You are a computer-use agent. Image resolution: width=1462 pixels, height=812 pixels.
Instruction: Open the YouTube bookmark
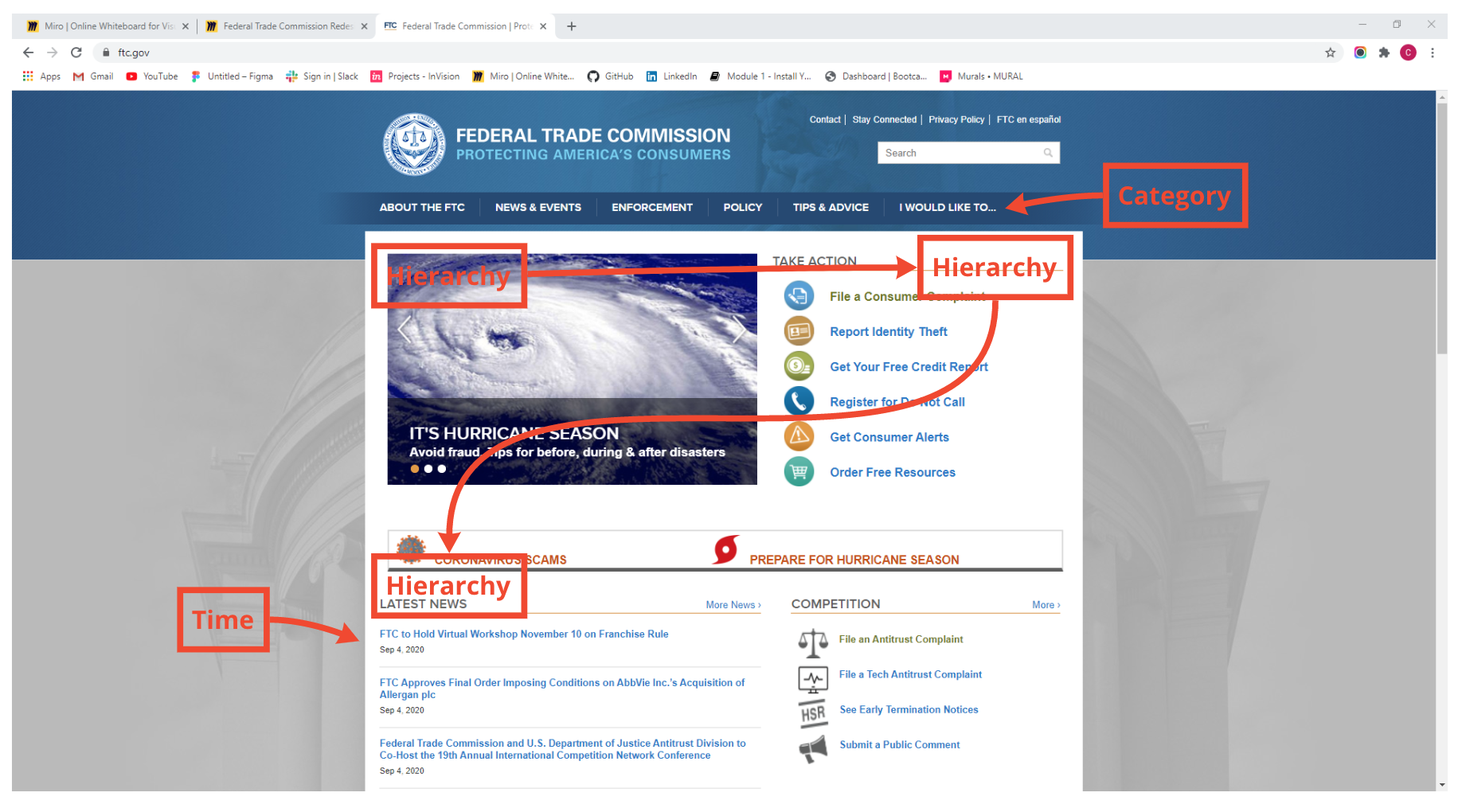click(152, 76)
